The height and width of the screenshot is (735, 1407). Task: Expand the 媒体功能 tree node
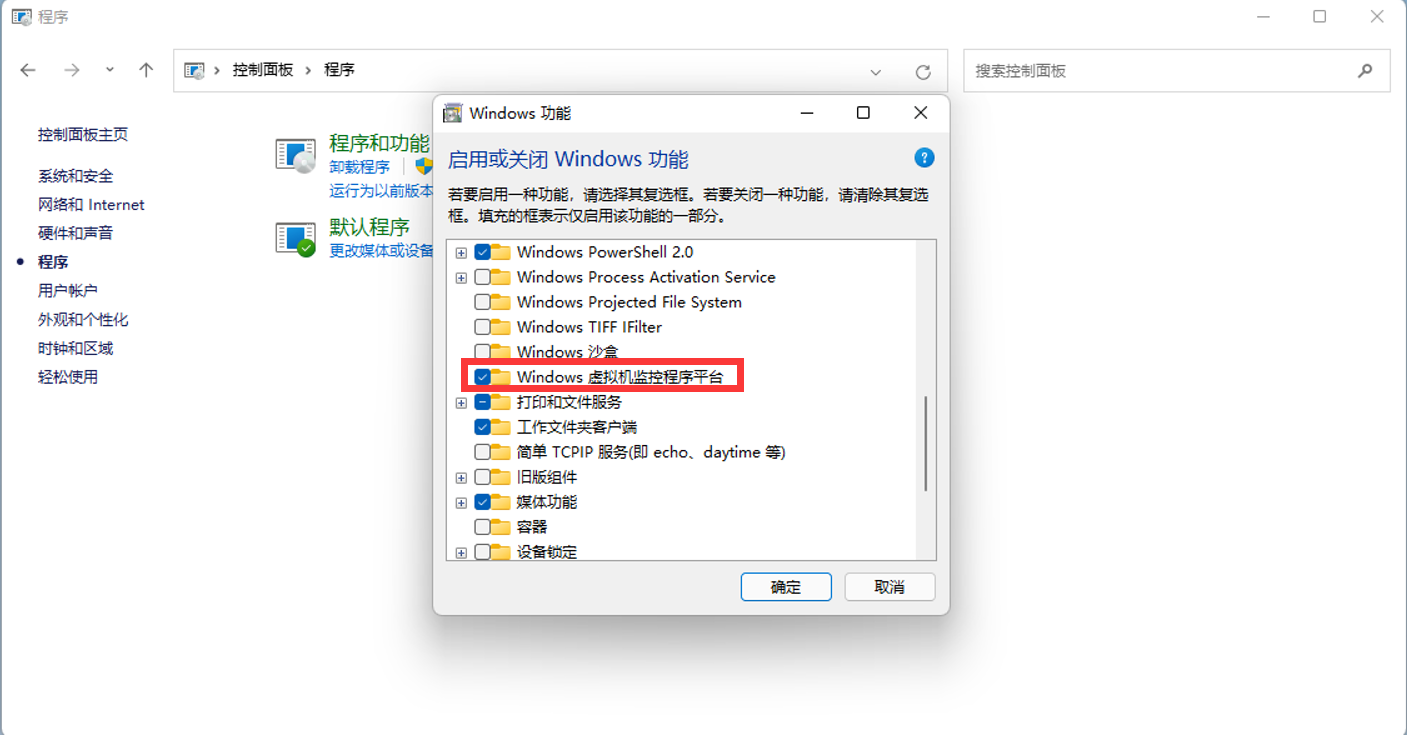(x=461, y=502)
